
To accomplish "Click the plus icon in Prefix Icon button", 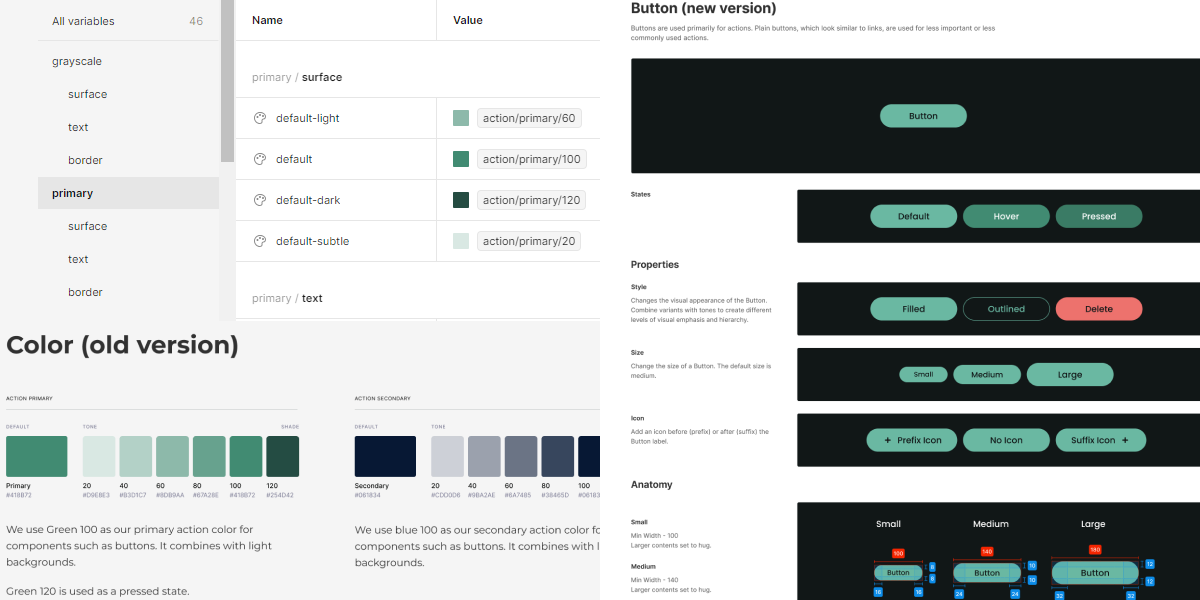I will (x=887, y=440).
